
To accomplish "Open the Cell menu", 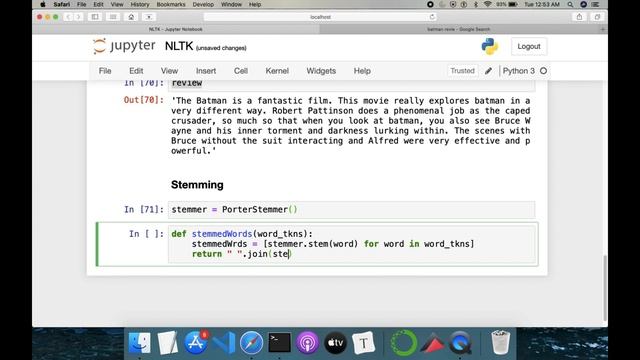I will 241,71.
